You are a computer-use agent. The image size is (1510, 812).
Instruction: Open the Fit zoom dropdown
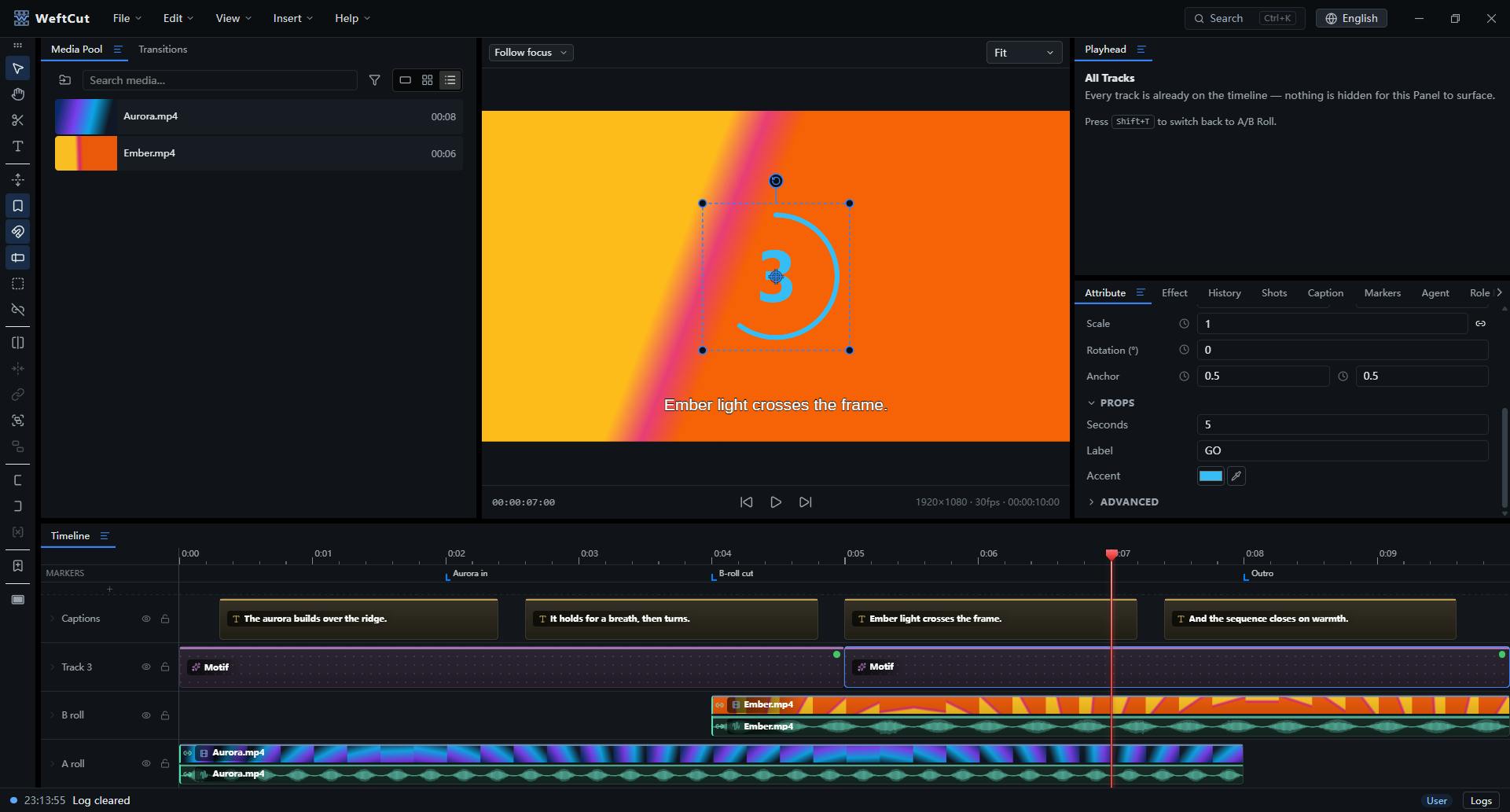point(1023,53)
